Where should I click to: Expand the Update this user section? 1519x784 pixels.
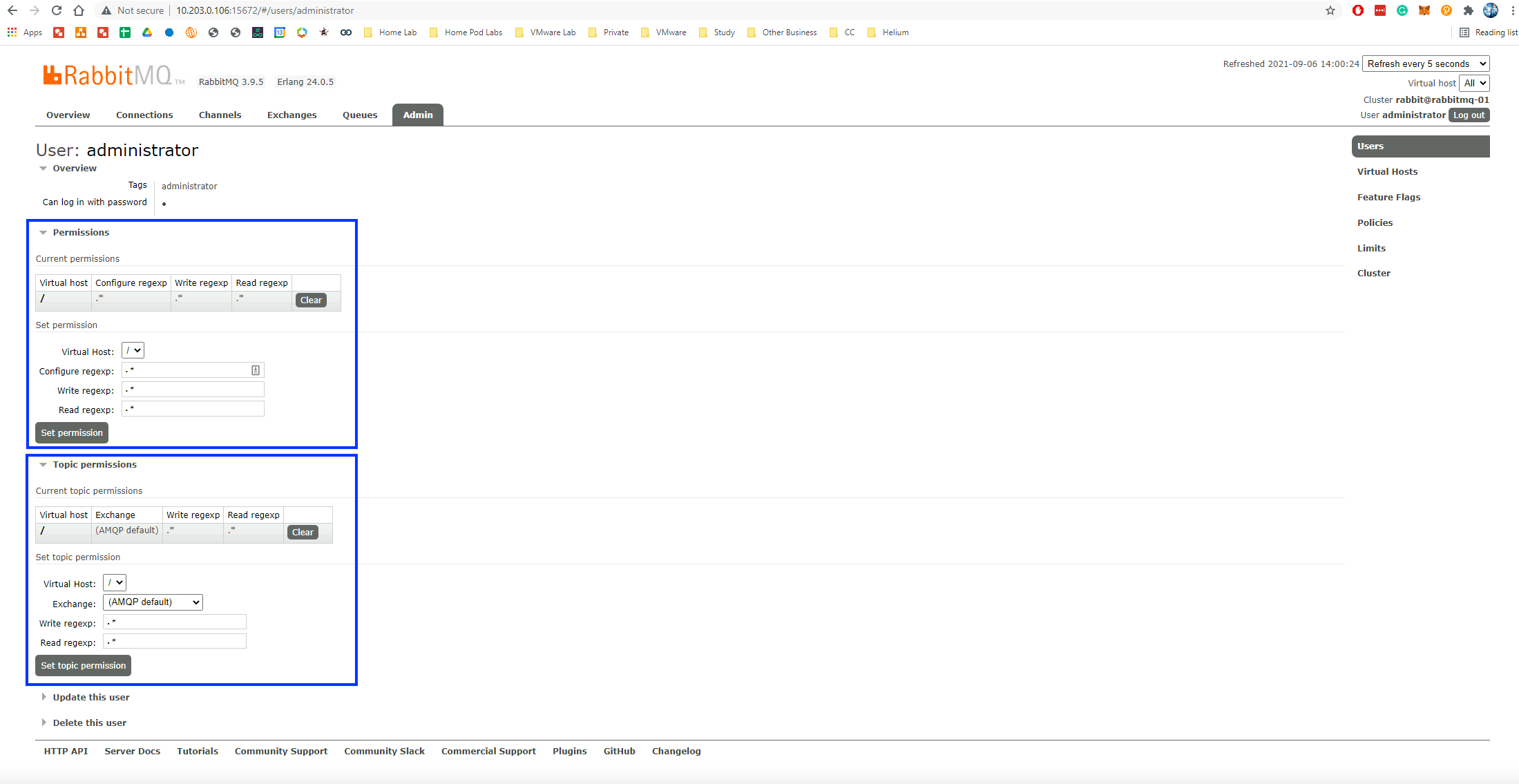[90, 698]
